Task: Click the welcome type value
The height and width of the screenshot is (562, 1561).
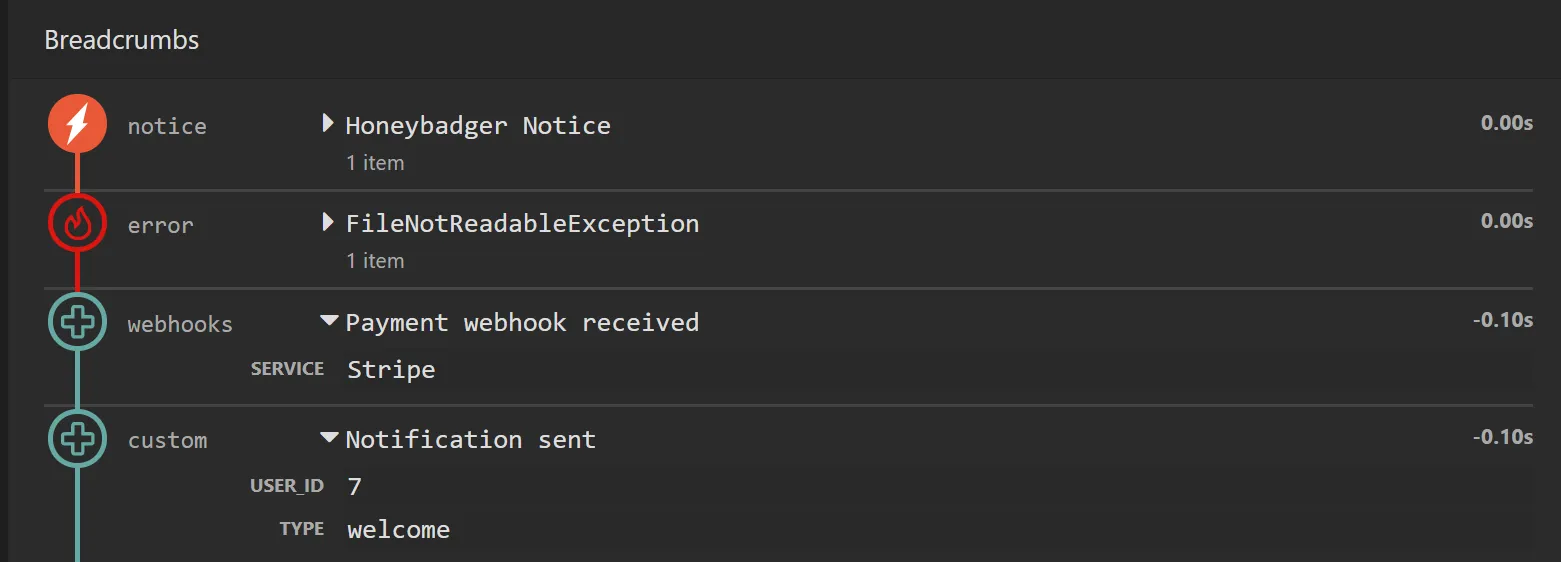Action: point(398,529)
